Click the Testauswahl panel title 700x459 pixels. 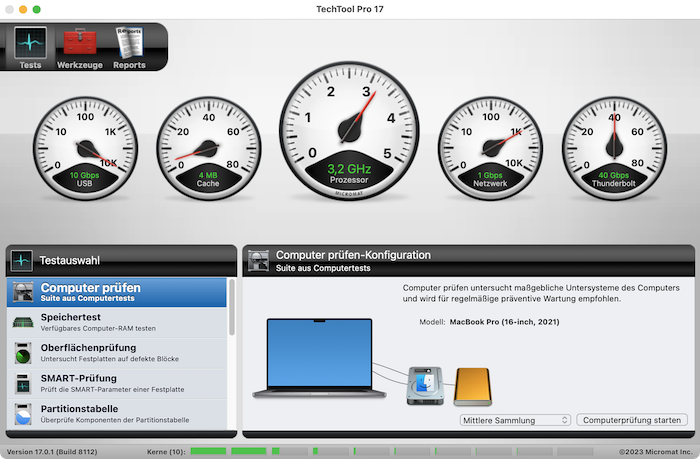pos(70,260)
